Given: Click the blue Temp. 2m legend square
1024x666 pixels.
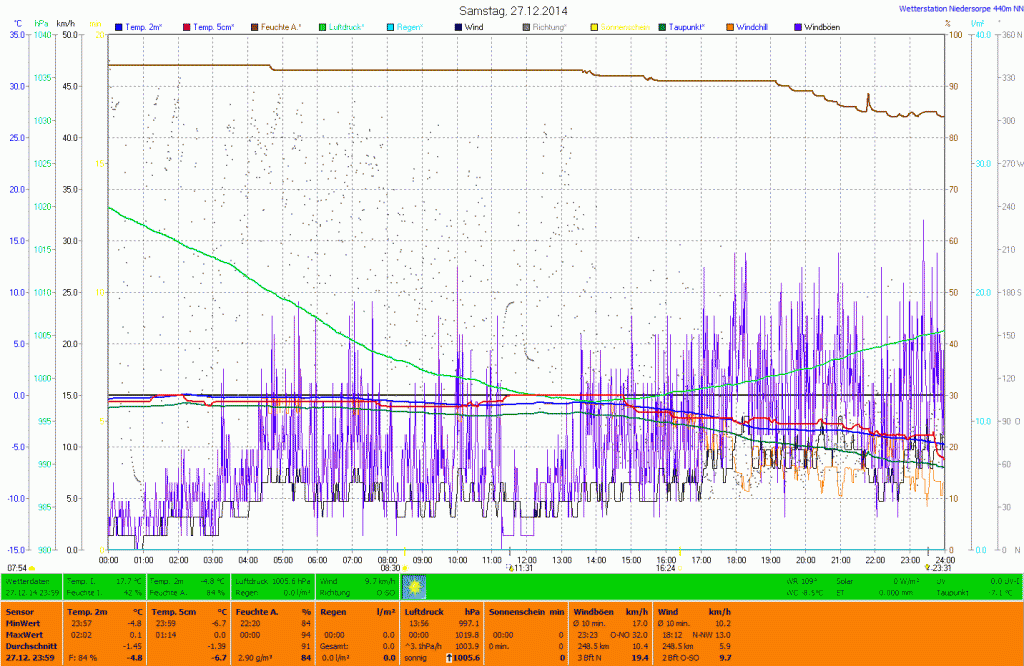Looking at the screenshot, I should (119, 26).
